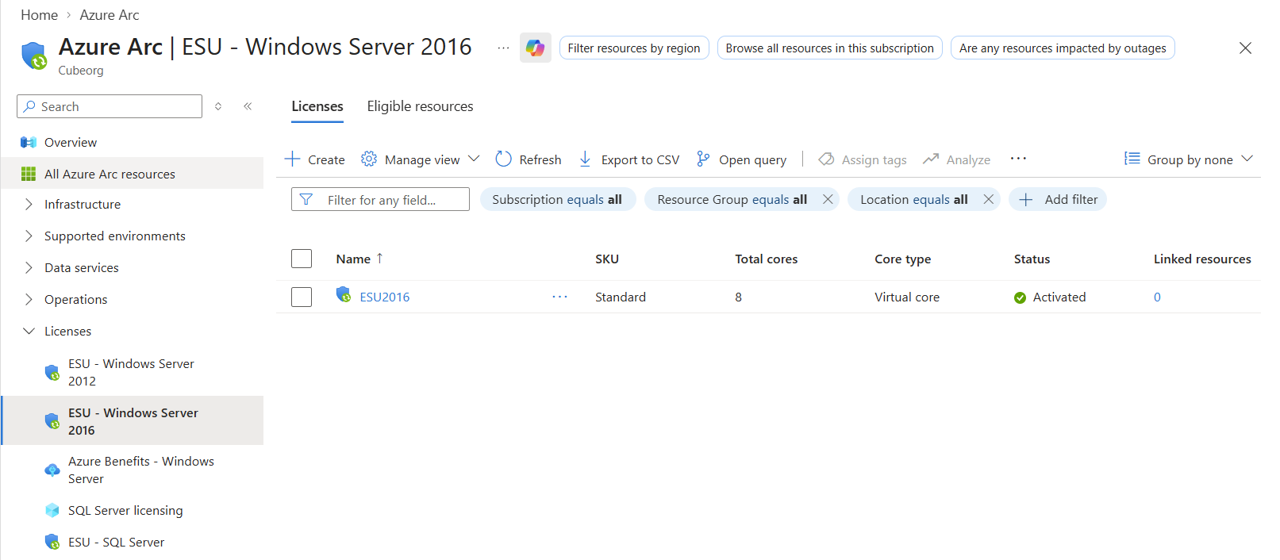This screenshot has height=560, width=1280.
Task: Click the up/down arrows beside the search box
Action: [218, 106]
